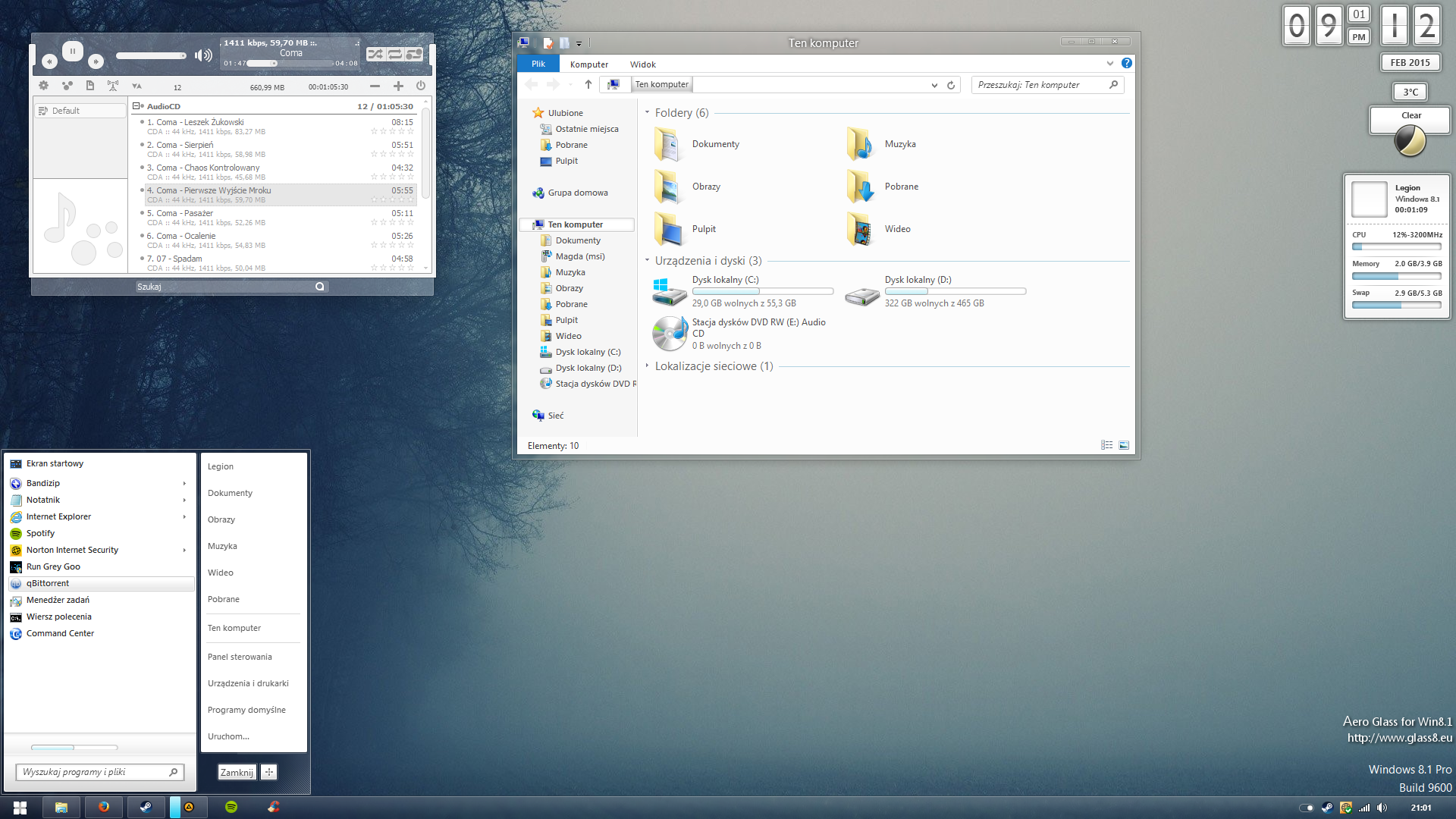This screenshot has height=819, width=1456.
Task: Open the Widok ribbon tab
Action: click(x=643, y=64)
